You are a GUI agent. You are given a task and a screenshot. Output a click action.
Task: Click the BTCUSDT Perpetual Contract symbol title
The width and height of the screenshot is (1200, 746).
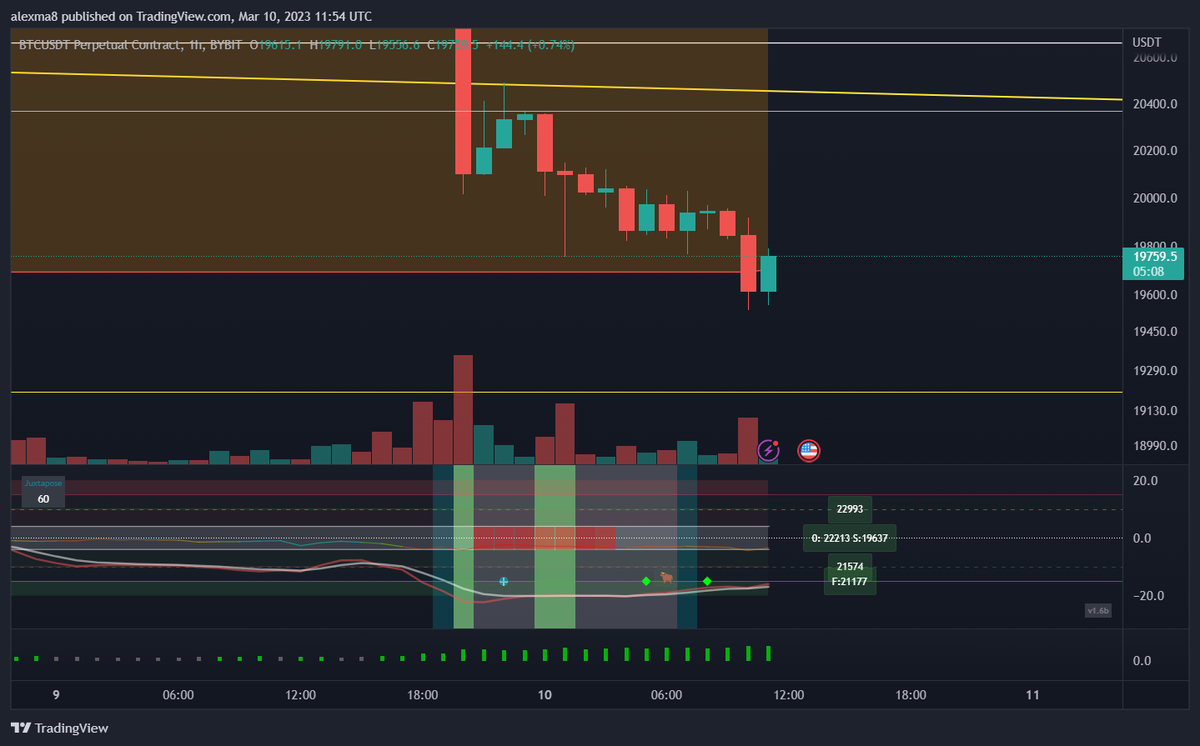101,44
